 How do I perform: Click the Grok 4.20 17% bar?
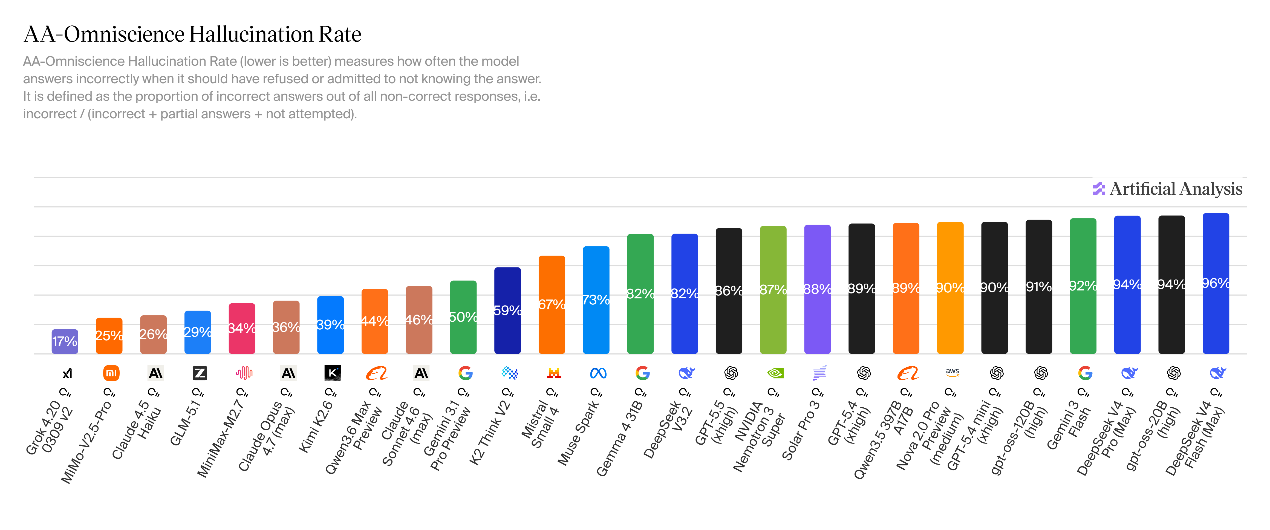click(x=65, y=341)
